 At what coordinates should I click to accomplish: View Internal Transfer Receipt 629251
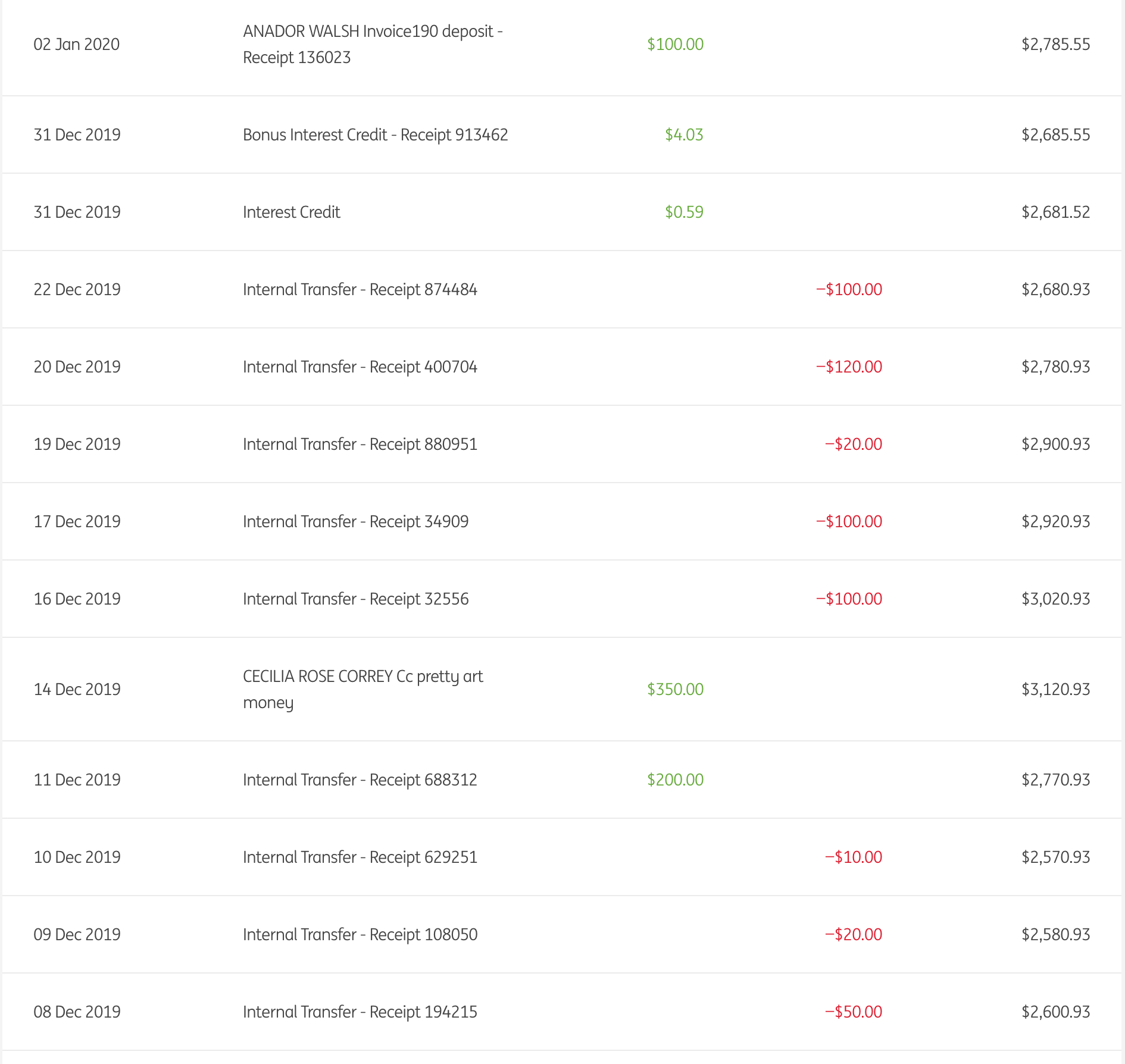point(360,858)
